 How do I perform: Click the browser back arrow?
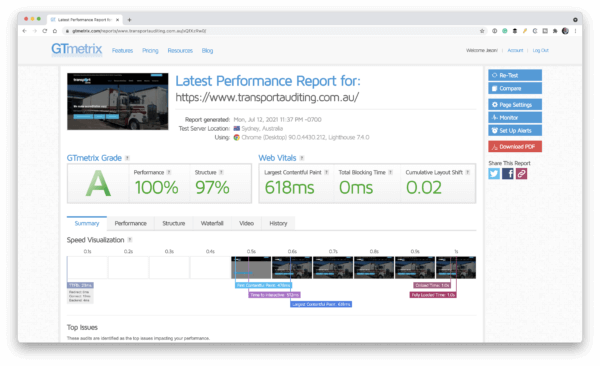coord(25,31)
